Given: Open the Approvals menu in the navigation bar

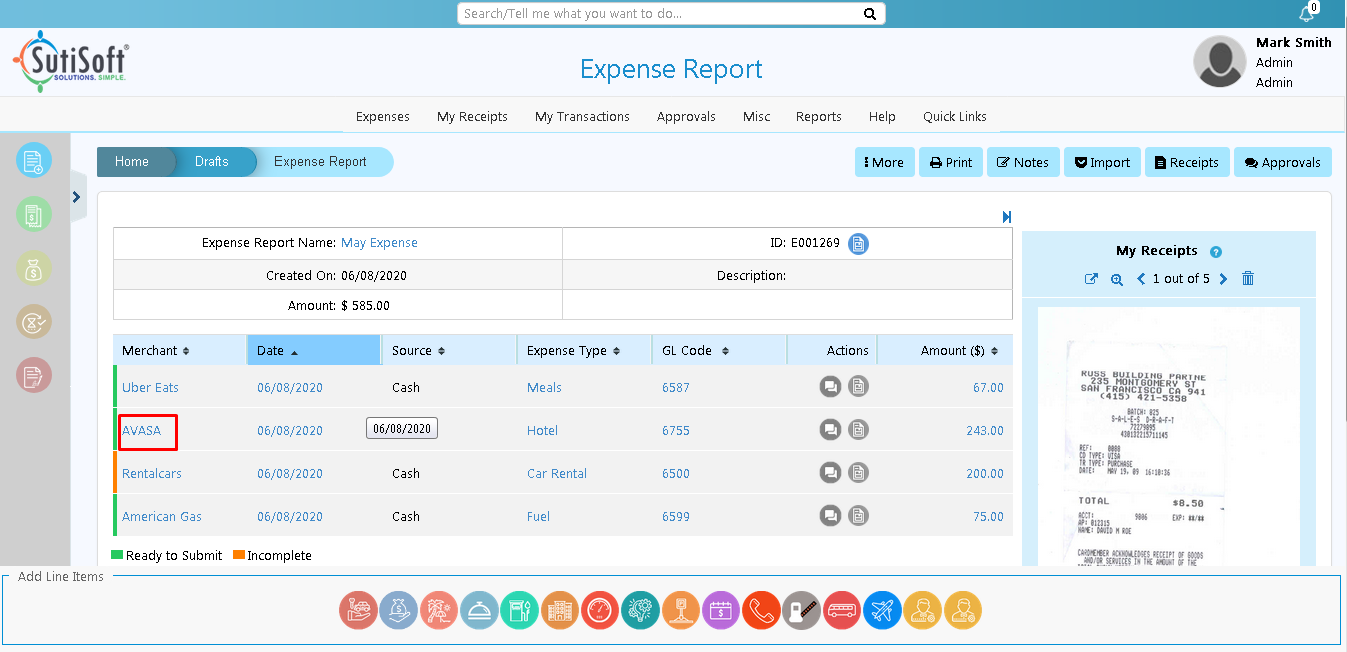Looking at the screenshot, I should coord(686,117).
